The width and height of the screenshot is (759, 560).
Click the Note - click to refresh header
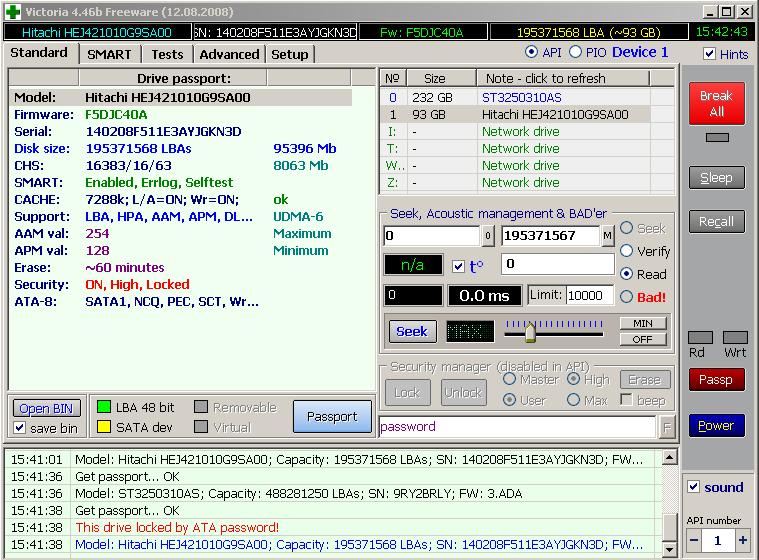click(563, 78)
